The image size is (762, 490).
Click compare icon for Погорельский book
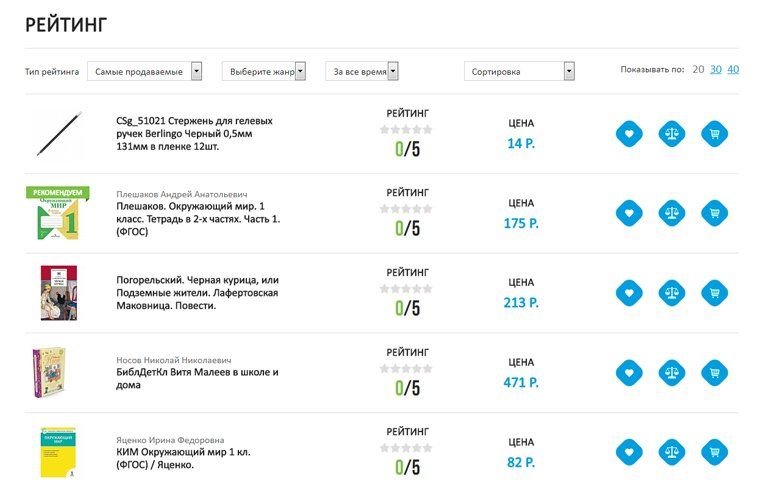click(672, 293)
